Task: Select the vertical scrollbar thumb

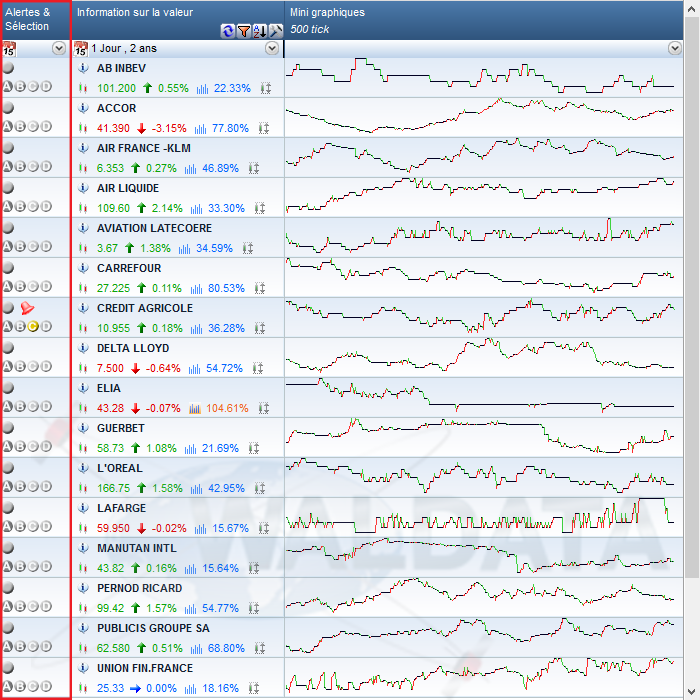Action: tap(692, 296)
